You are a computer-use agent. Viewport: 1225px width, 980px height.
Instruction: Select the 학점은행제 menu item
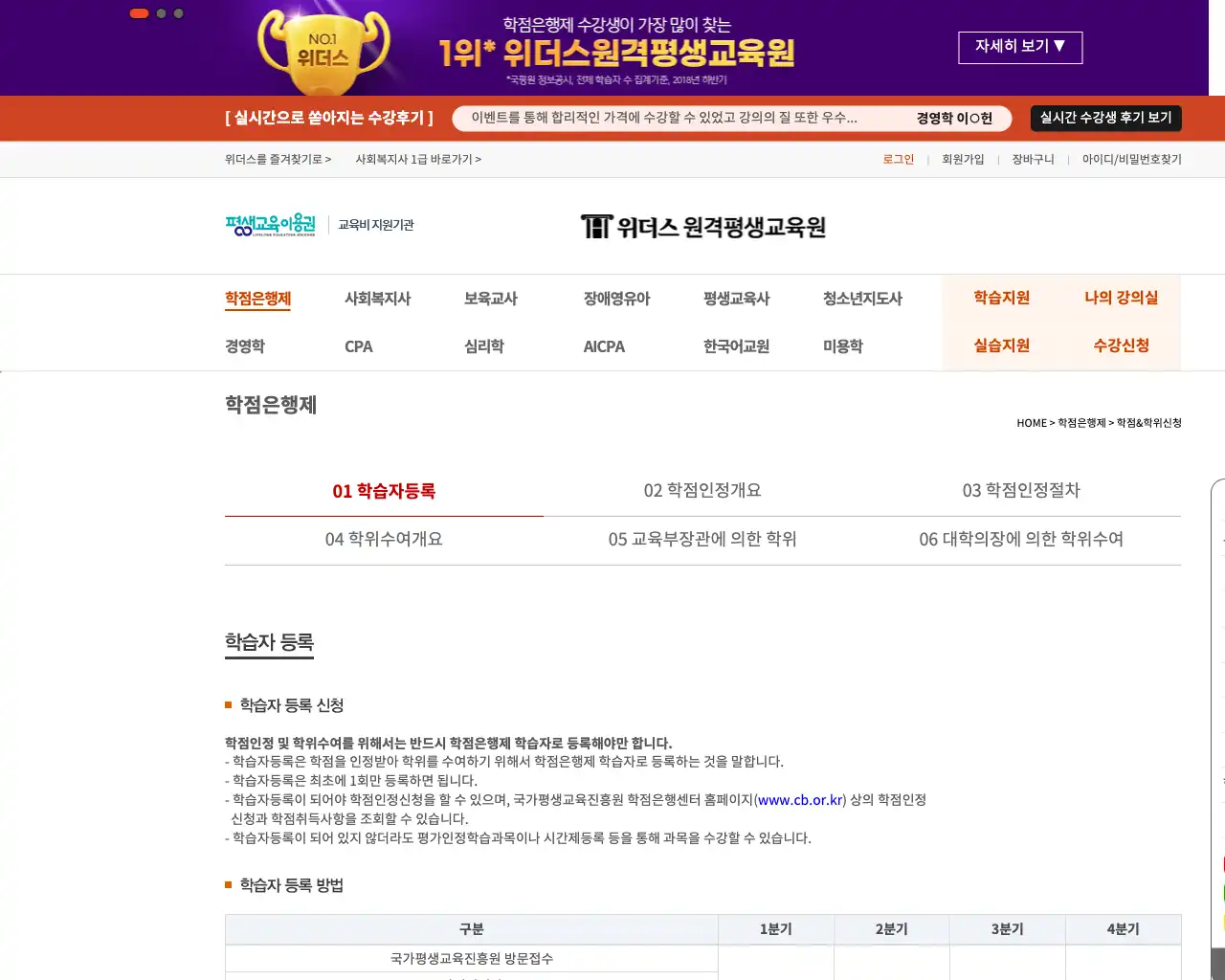(257, 298)
